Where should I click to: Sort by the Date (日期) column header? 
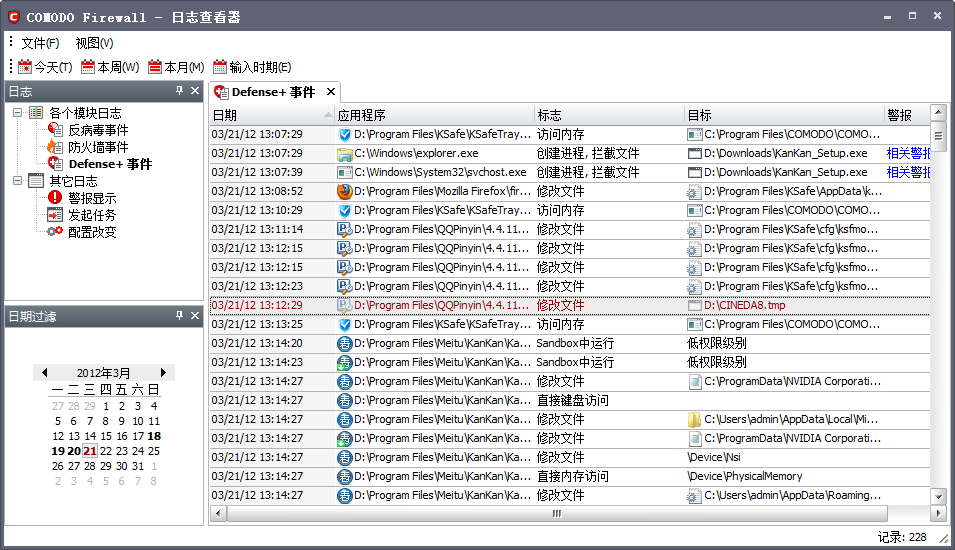pyautogui.click(x=270, y=115)
